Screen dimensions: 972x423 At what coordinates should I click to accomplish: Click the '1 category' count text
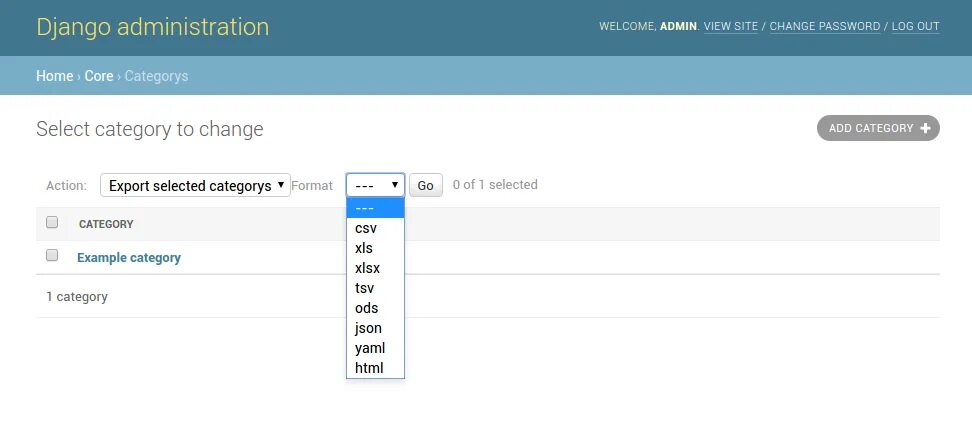point(77,296)
